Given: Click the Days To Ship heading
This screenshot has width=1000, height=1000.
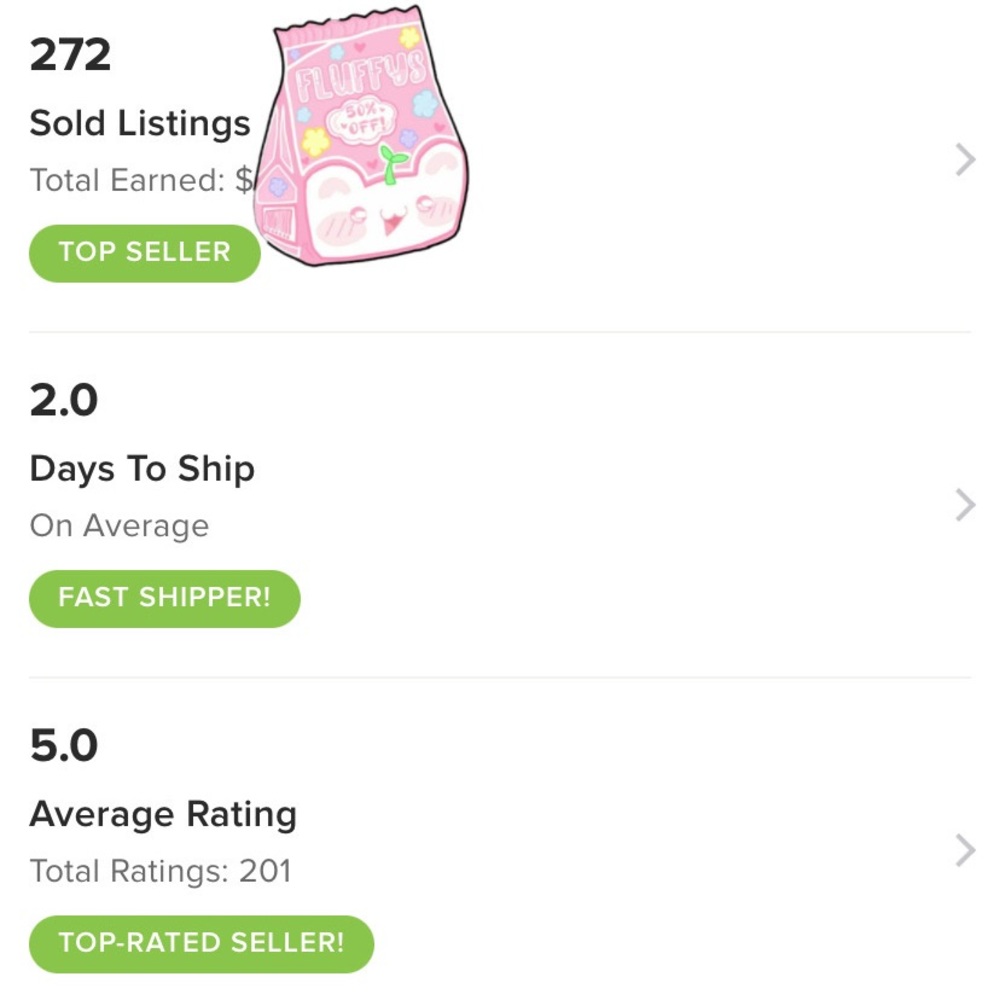Looking at the screenshot, I should point(142,468).
